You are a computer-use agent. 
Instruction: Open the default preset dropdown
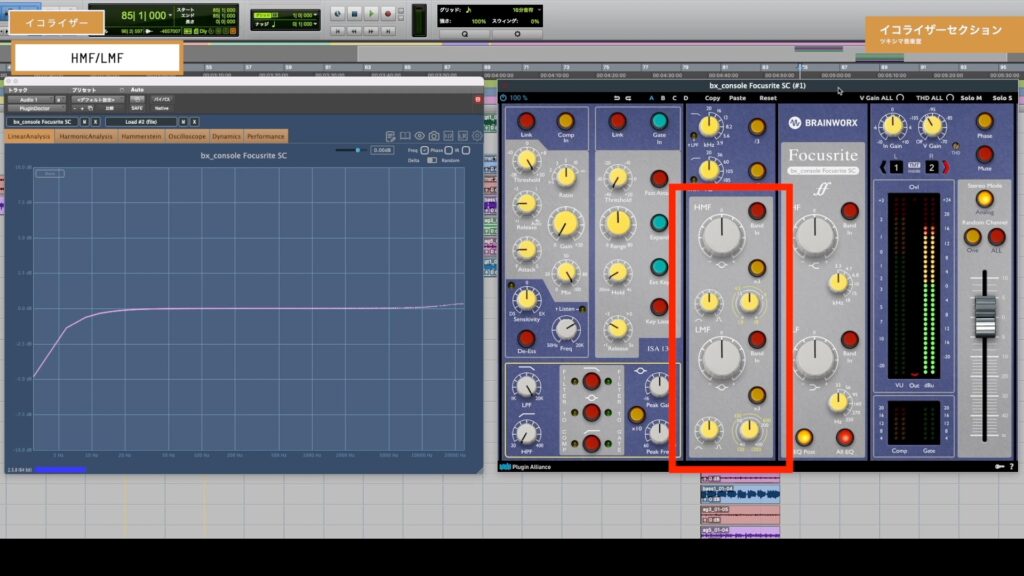tap(97, 100)
